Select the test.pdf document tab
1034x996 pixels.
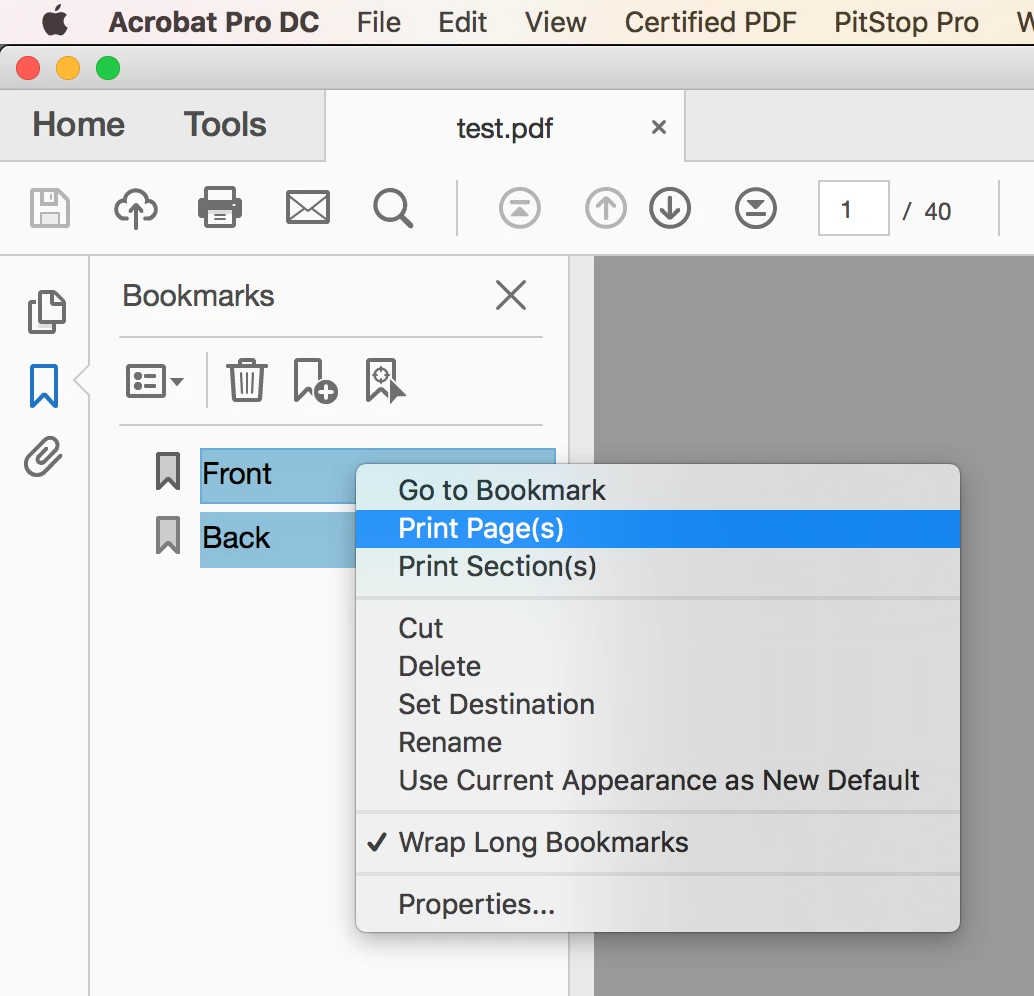tap(505, 128)
